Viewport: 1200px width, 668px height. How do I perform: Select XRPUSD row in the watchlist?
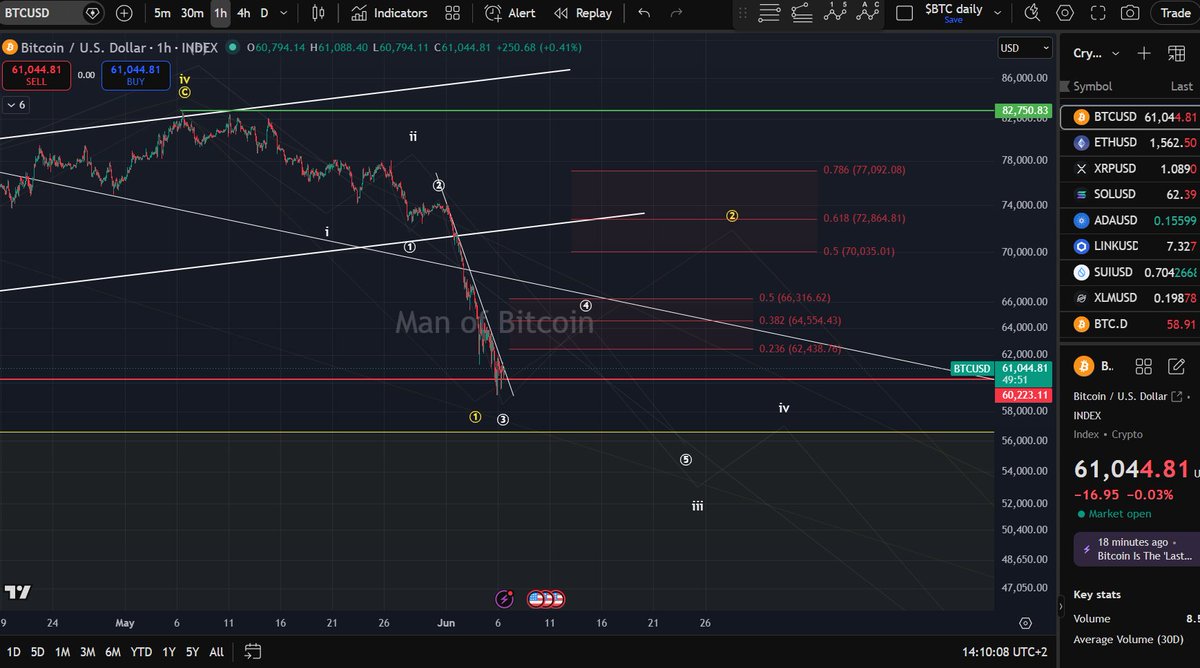coord(1130,169)
